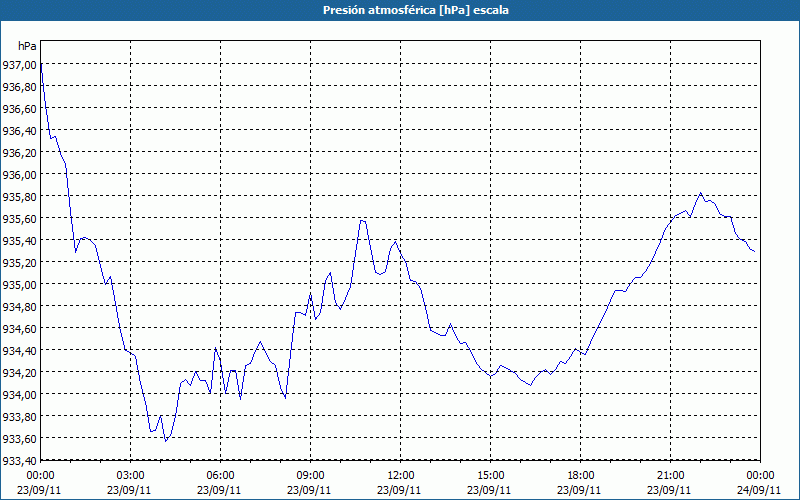This screenshot has height=500, width=800.
Task: Click the 23/09/11 date under 12:00
Action: [399, 490]
